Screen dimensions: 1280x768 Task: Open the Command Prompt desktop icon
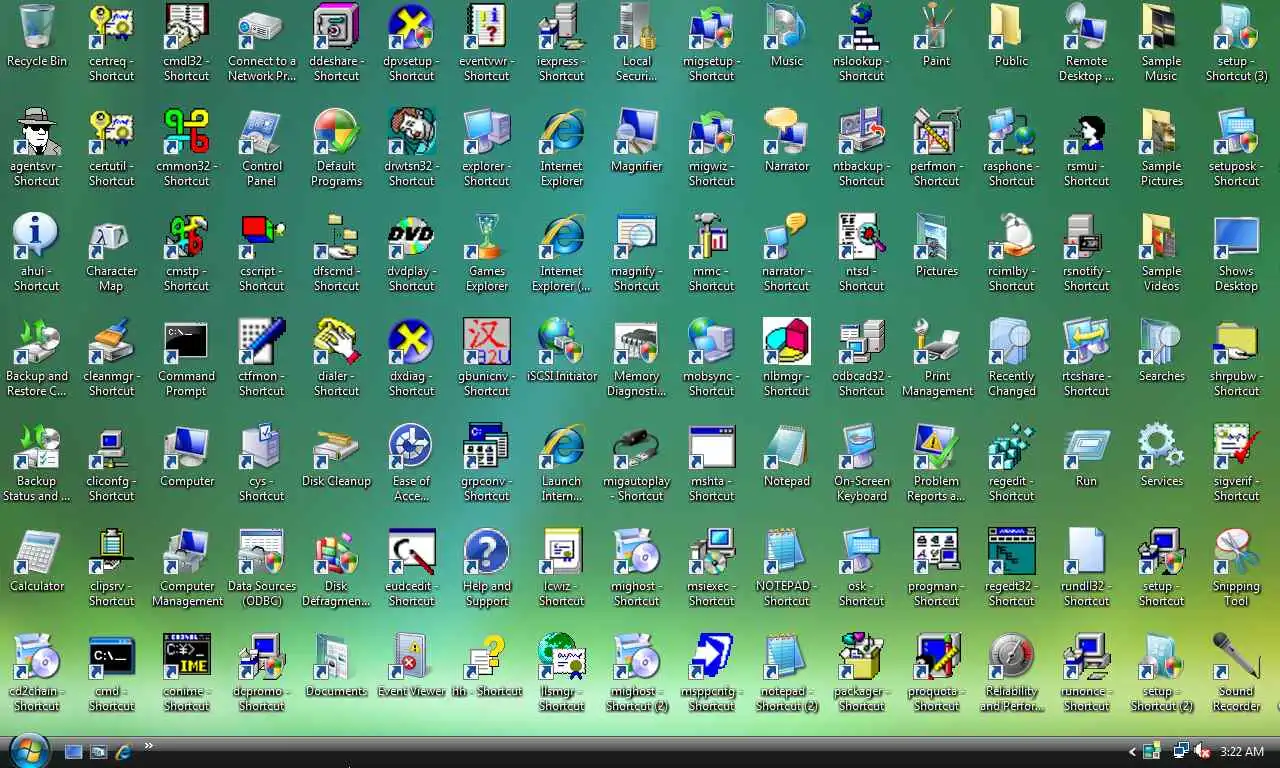tap(186, 342)
